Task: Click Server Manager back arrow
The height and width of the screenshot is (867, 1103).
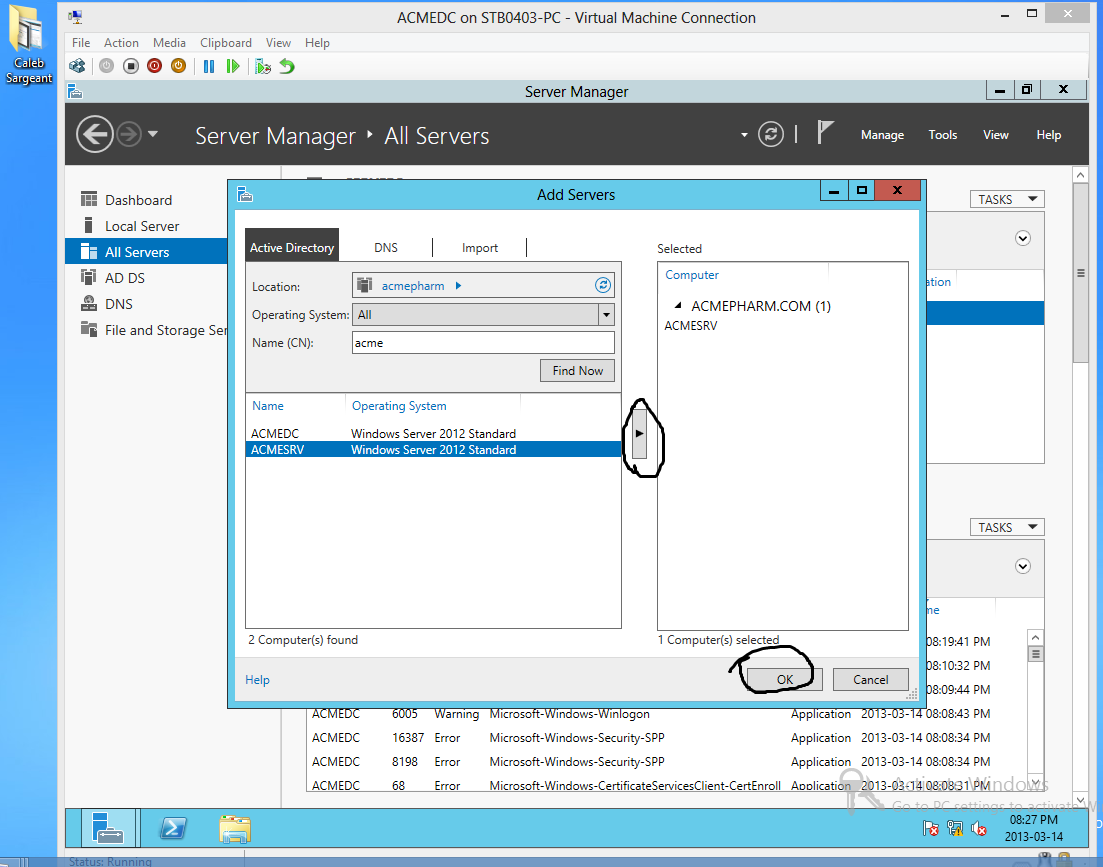Action: 95,134
